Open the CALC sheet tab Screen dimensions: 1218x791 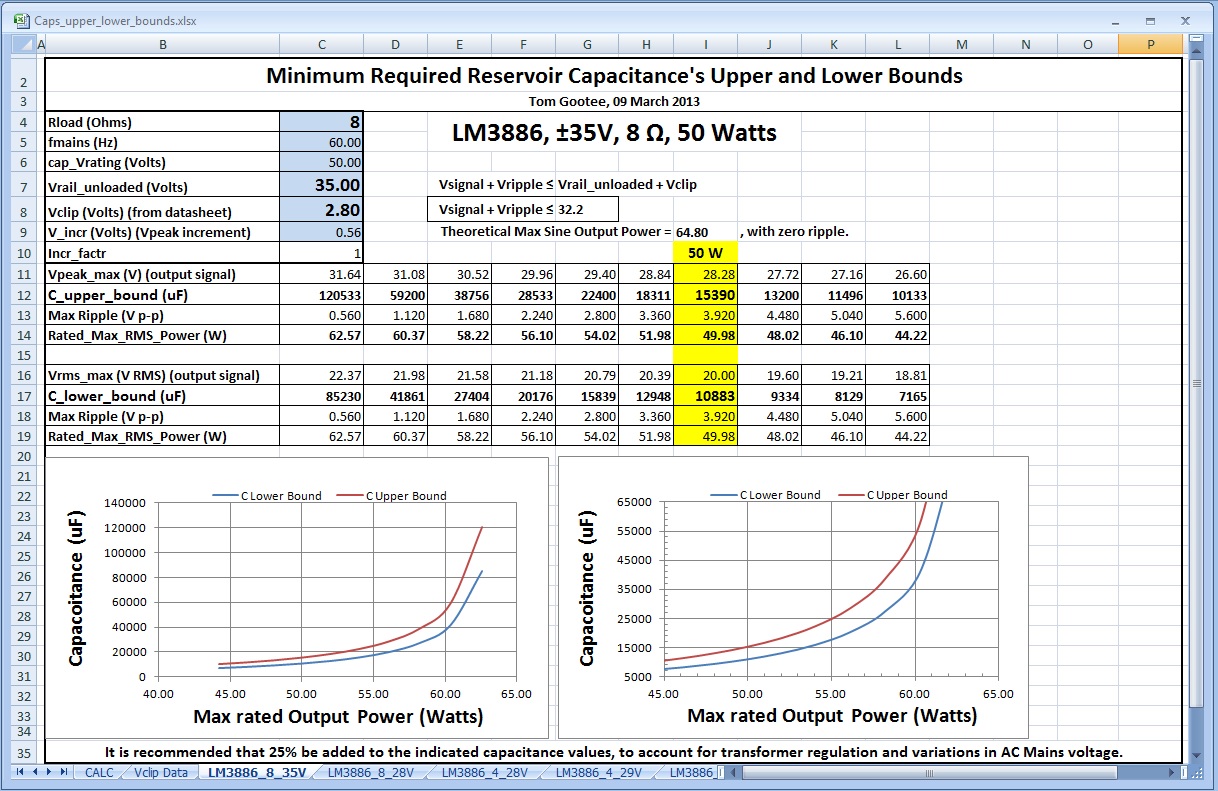point(98,772)
